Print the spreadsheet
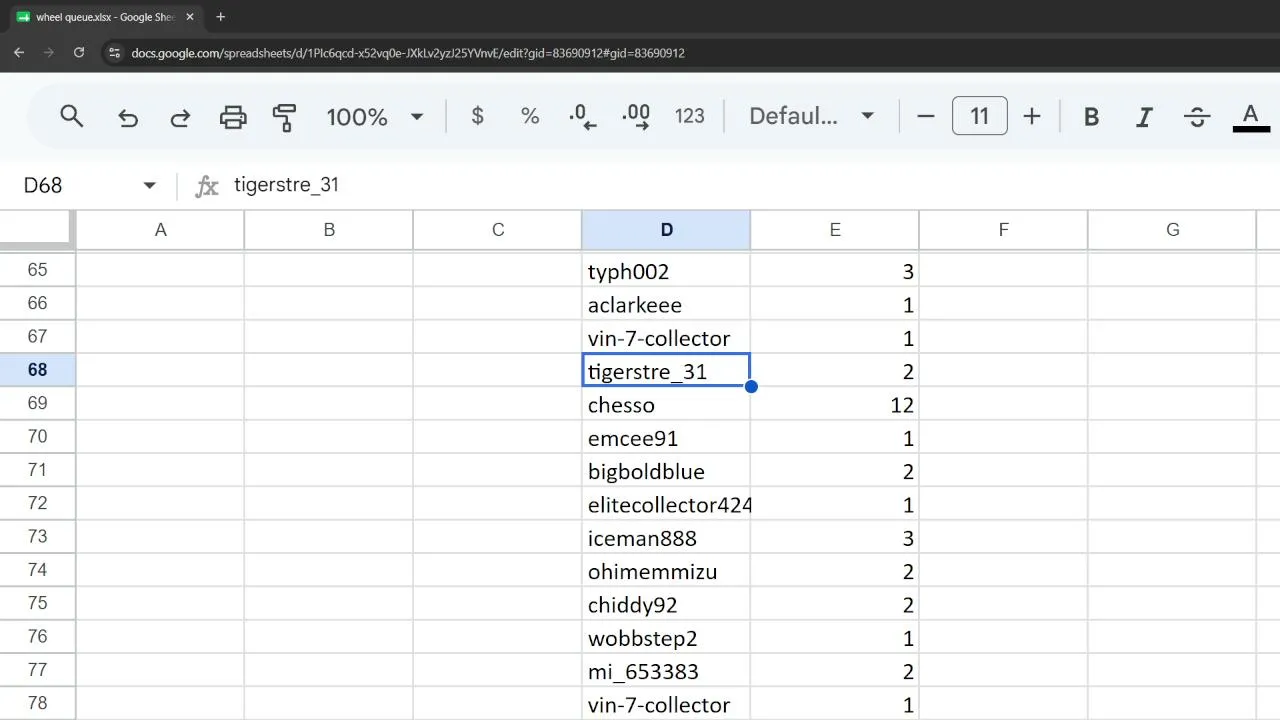This screenshot has height=720, width=1280. pos(233,116)
